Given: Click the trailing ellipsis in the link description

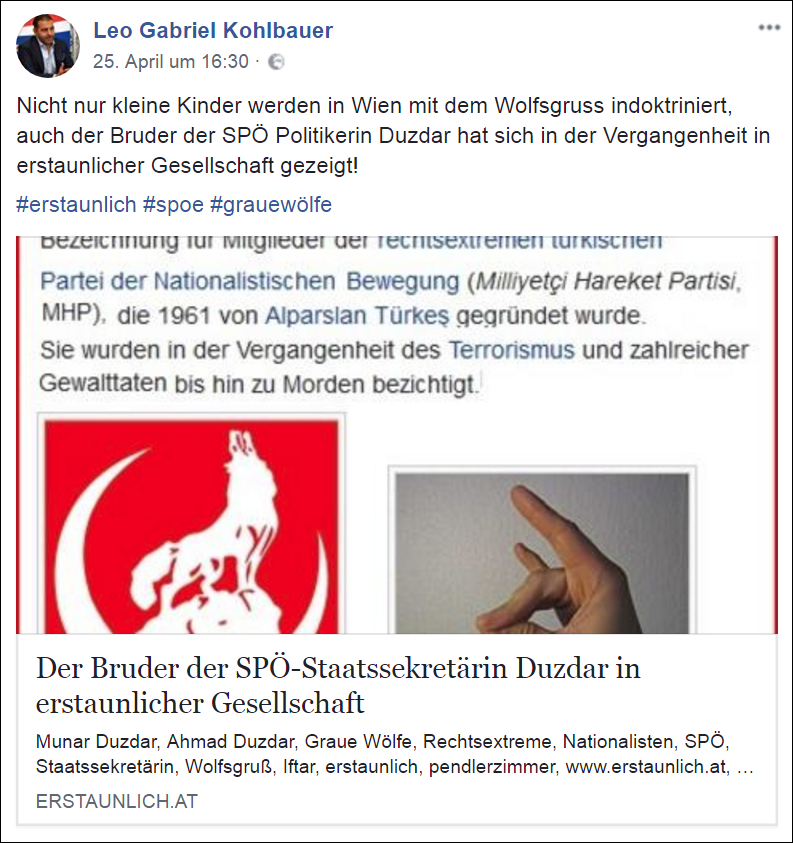Looking at the screenshot, I should 745,768.
